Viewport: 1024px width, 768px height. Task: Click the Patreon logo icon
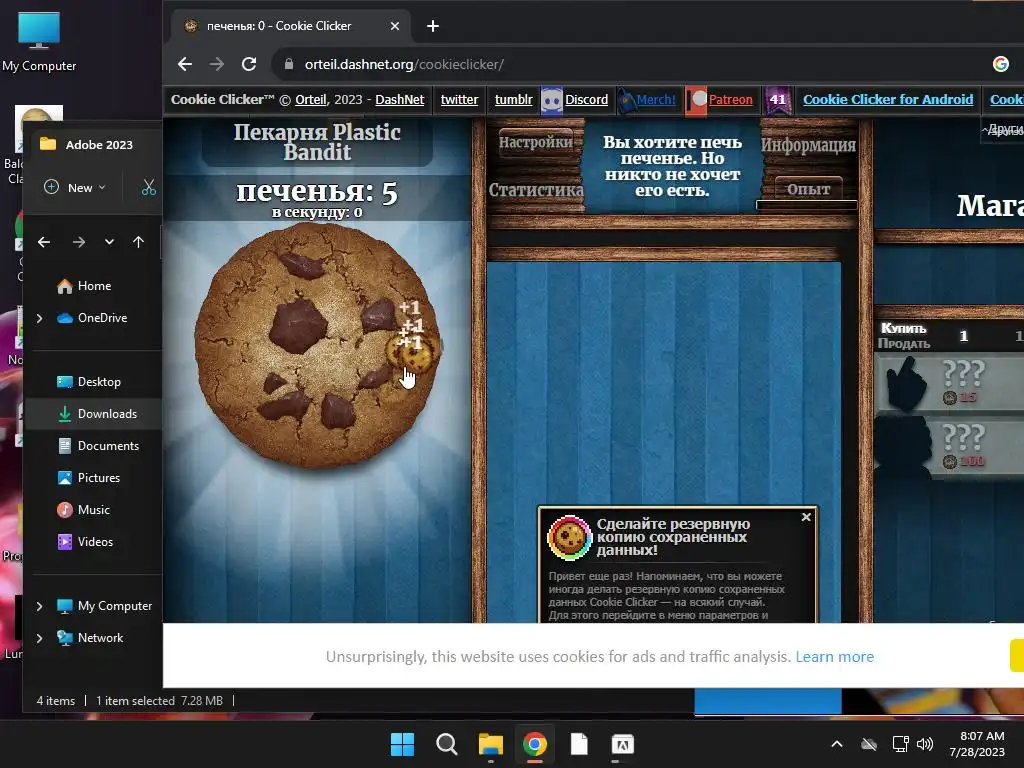[696, 101]
